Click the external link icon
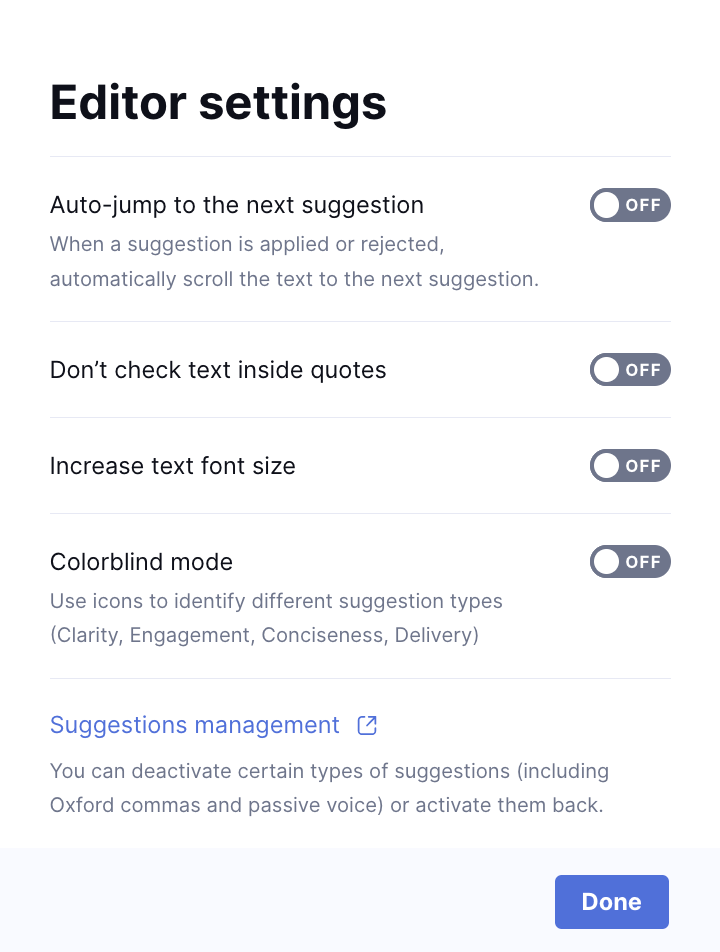This screenshot has height=952, width=720. point(367,724)
